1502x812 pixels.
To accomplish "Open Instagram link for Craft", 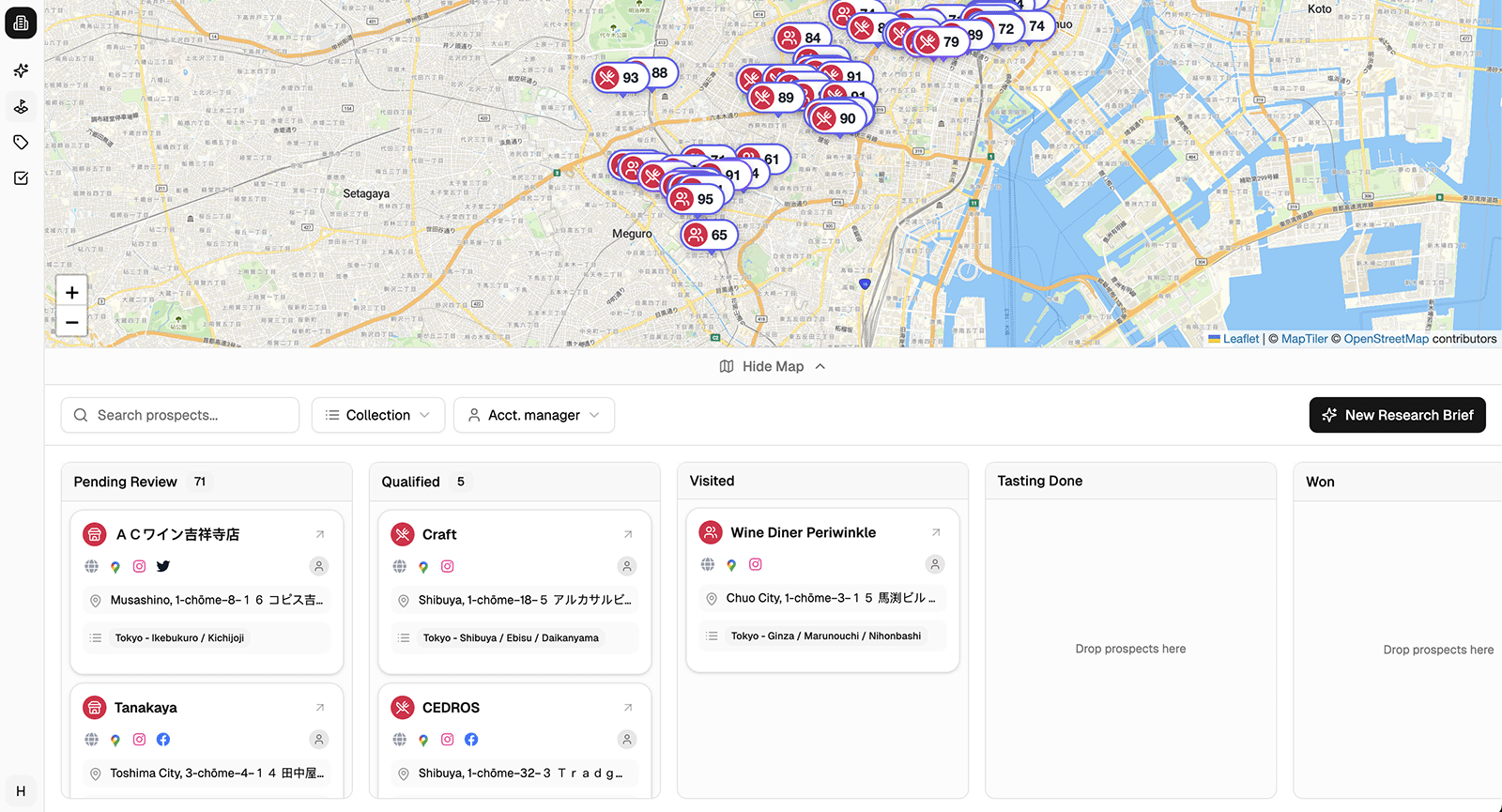I will pos(447,566).
